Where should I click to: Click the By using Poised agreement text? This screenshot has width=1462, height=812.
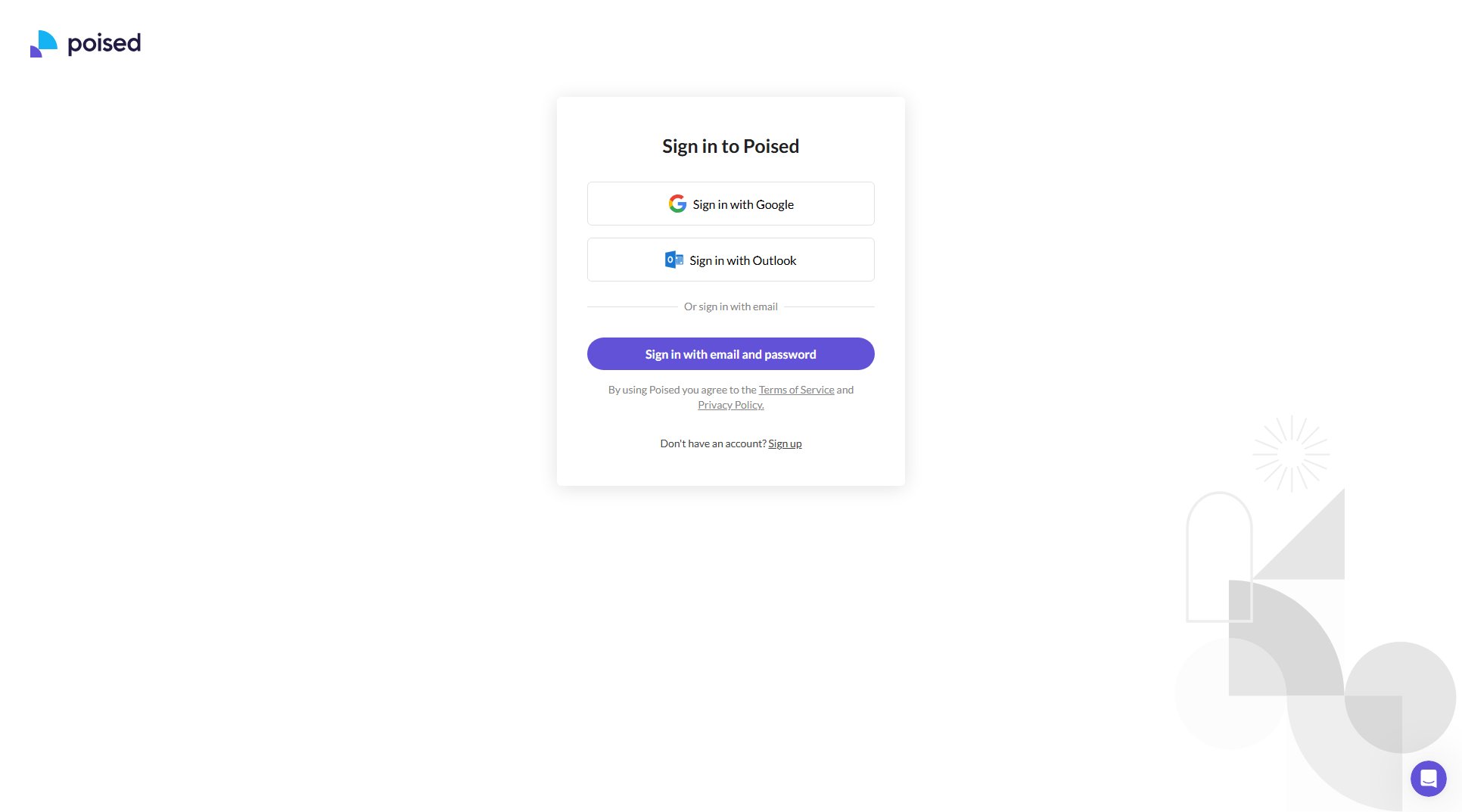pos(681,390)
